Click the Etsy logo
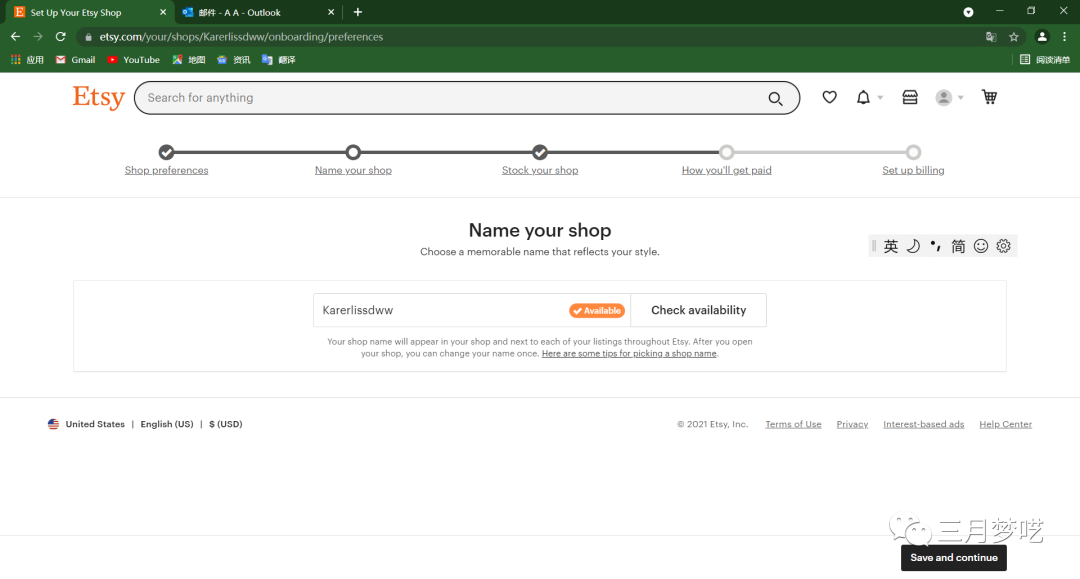The width and height of the screenshot is (1080, 579). pos(98,98)
